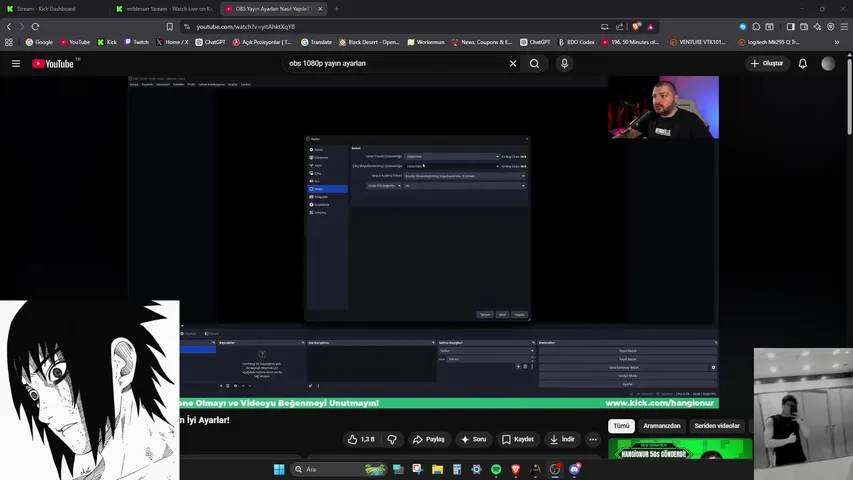Open Calculator from the taskbar
This screenshot has width=853, height=480.
pyautogui.click(x=457, y=469)
